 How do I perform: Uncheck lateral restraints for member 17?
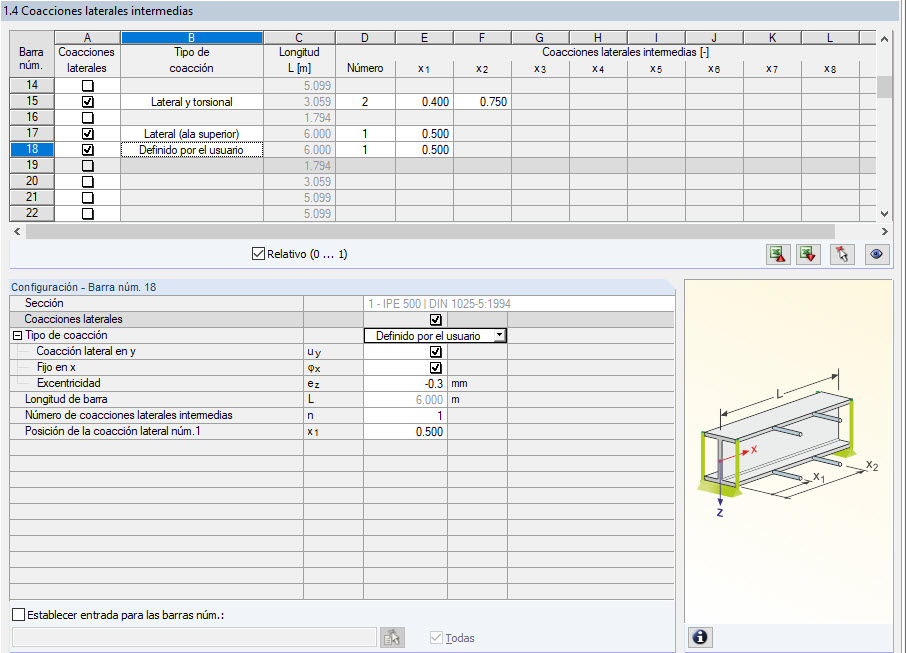(x=87, y=133)
